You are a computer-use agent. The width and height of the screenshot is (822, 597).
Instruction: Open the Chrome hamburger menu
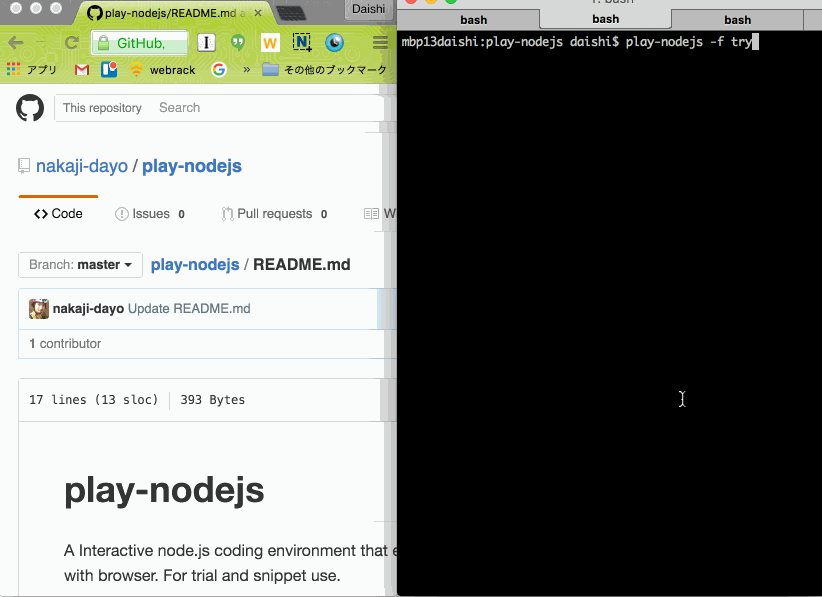[x=380, y=42]
